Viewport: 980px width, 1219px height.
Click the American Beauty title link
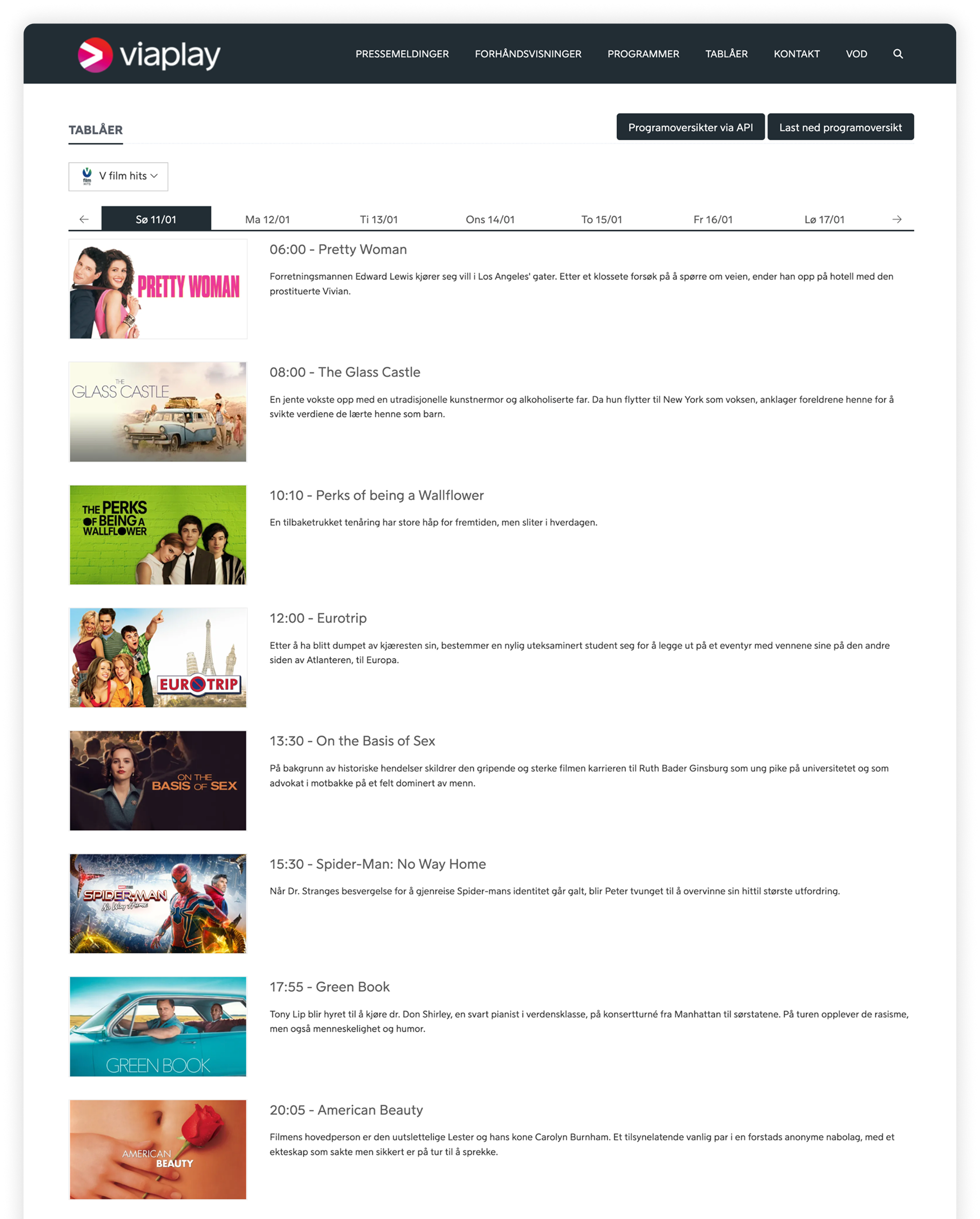click(346, 1110)
